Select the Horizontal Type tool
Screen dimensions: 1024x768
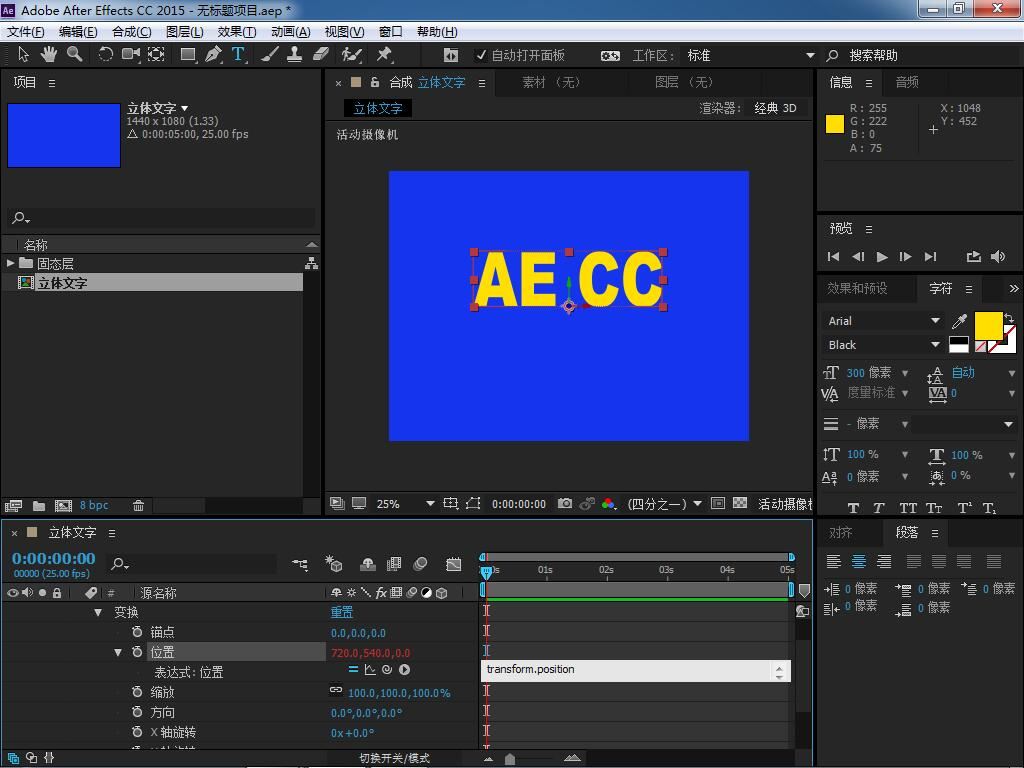[238, 55]
